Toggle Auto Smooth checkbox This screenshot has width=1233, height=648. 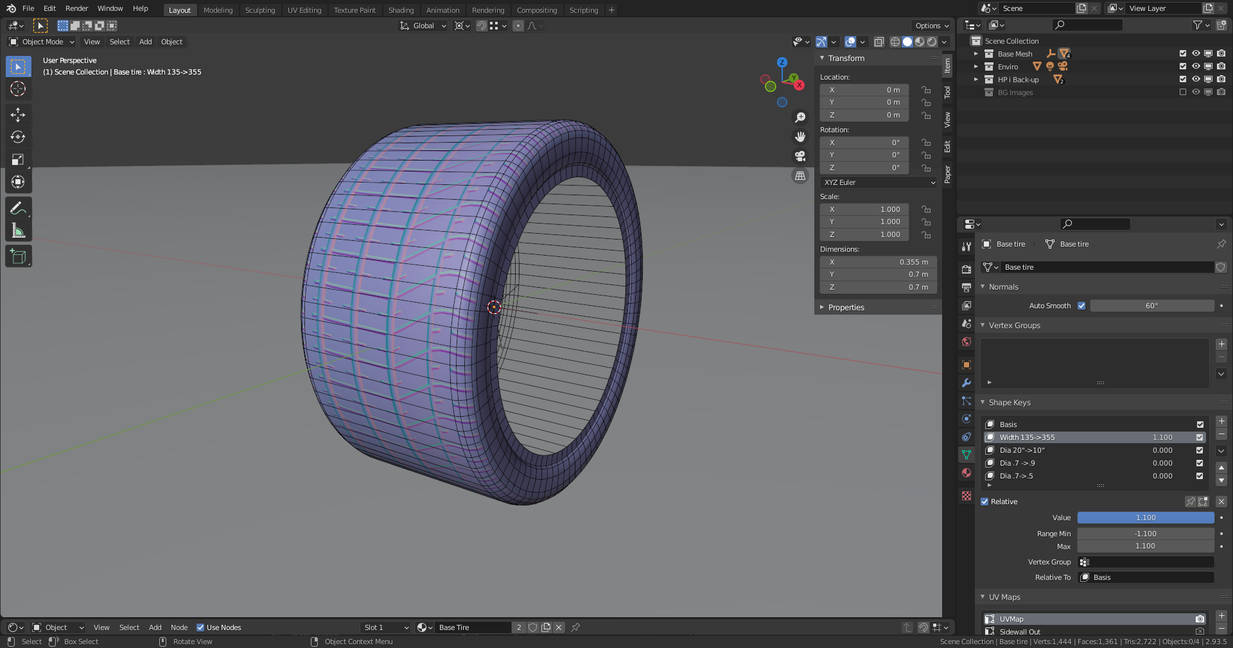tap(1081, 306)
